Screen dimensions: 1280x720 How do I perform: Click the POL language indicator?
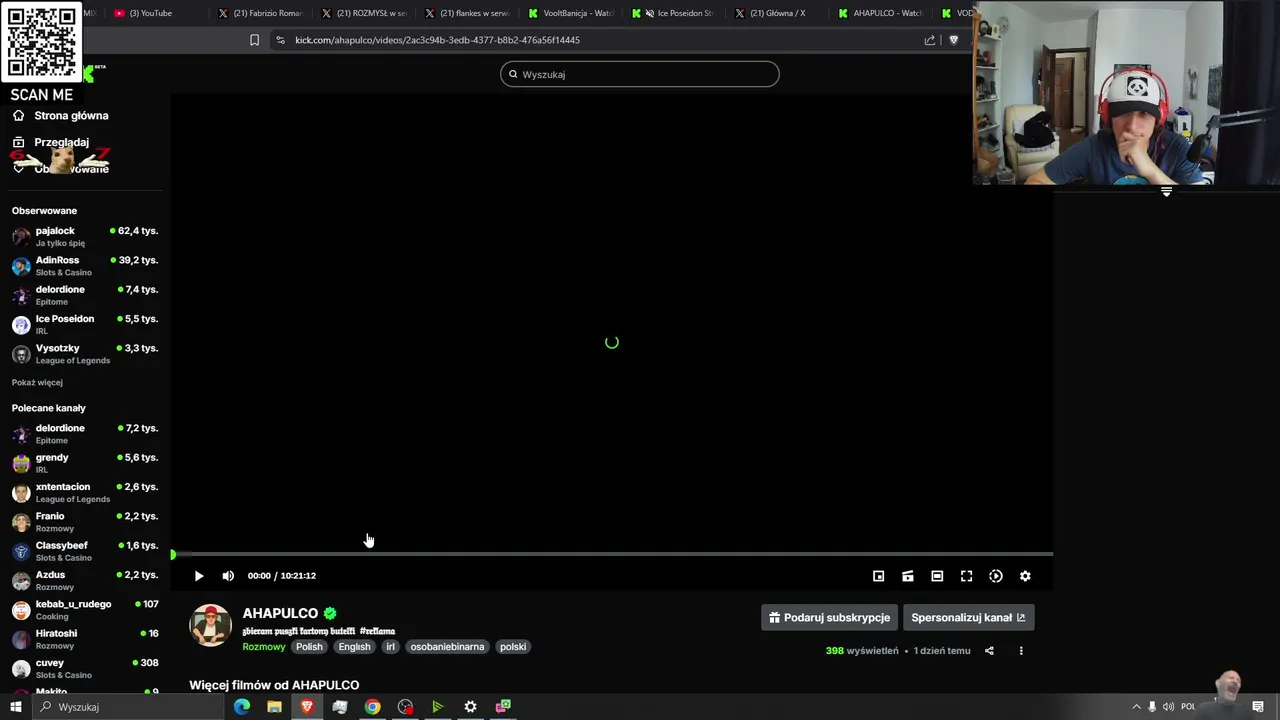tap(1188, 707)
